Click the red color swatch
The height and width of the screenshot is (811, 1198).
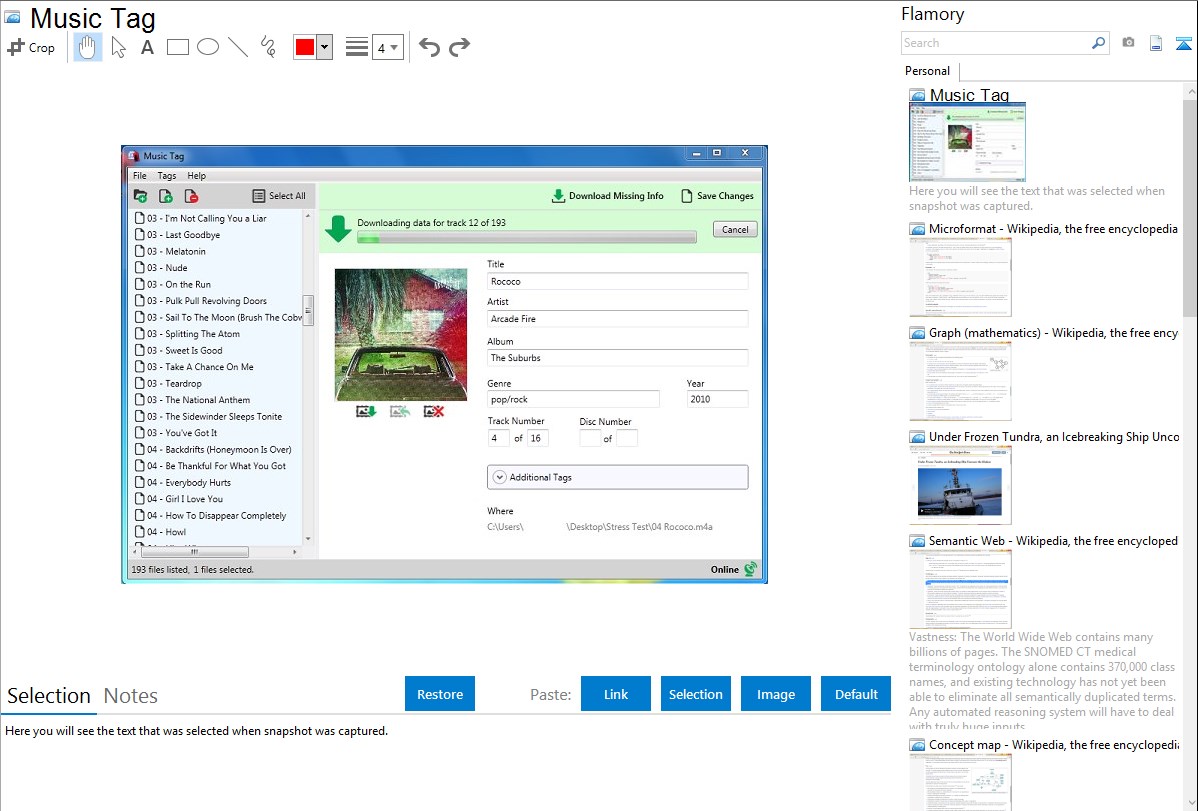click(305, 47)
